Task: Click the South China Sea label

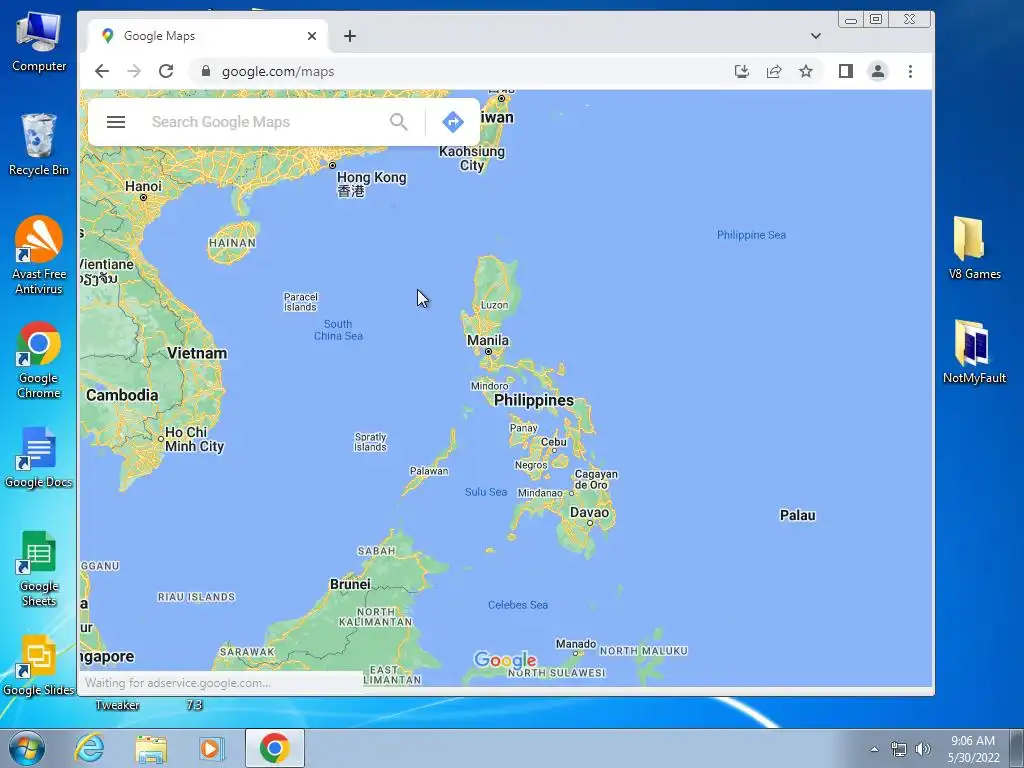Action: click(338, 330)
